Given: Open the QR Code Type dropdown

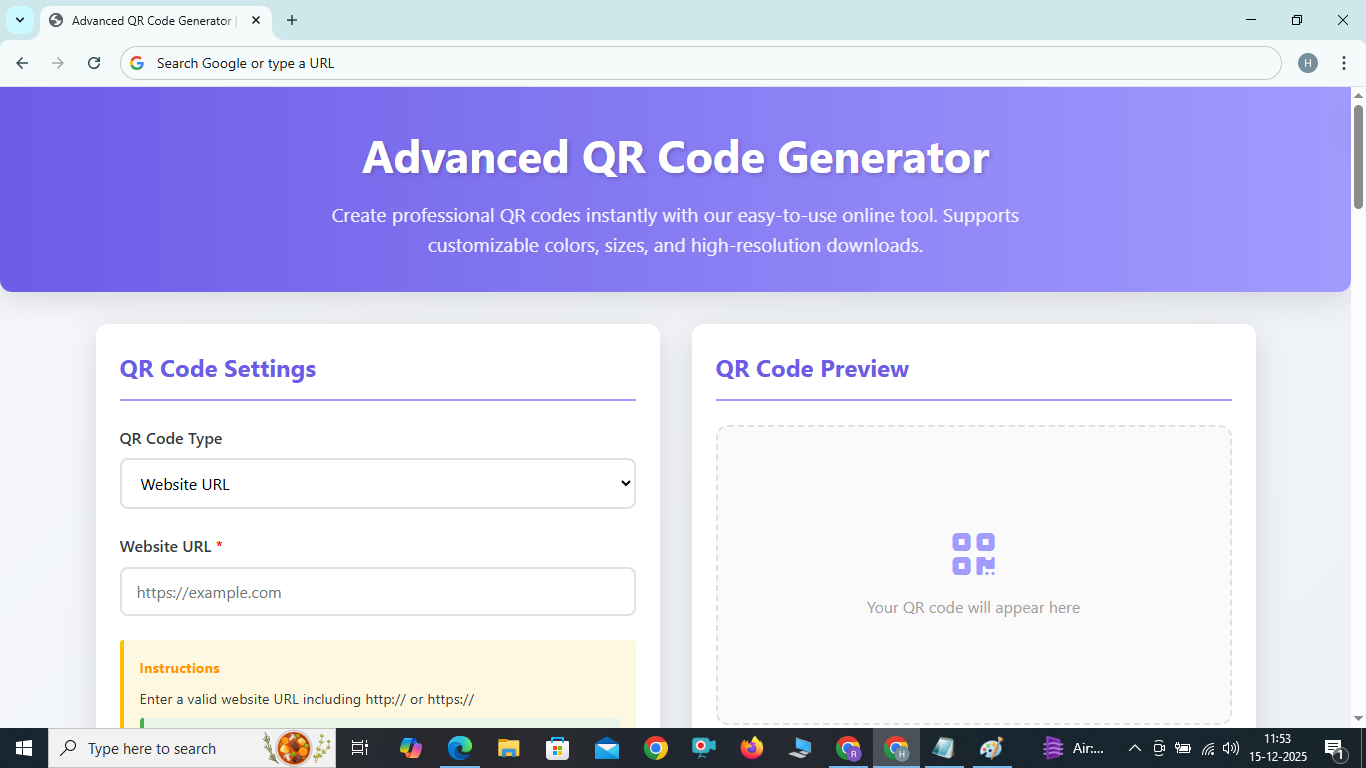Looking at the screenshot, I should coord(377,483).
